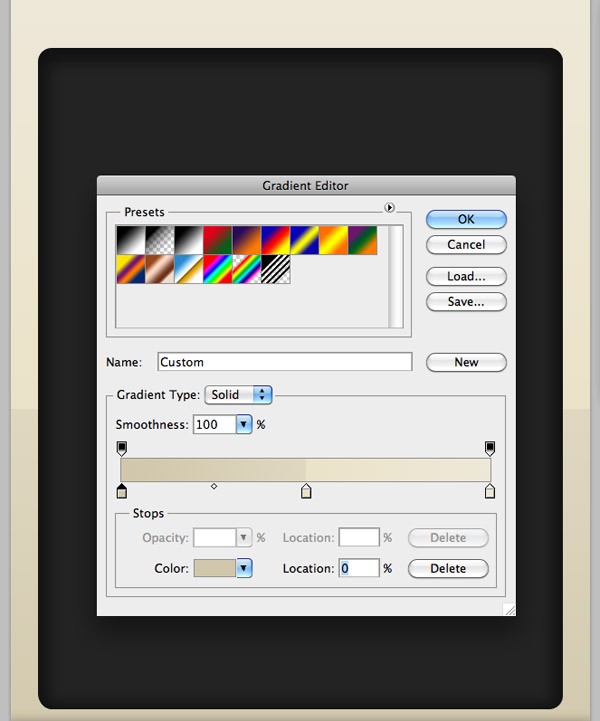The width and height of the screenshot is (600, 721).
Task: Click the Smoothness value field
Action: (x=215, y=424)
